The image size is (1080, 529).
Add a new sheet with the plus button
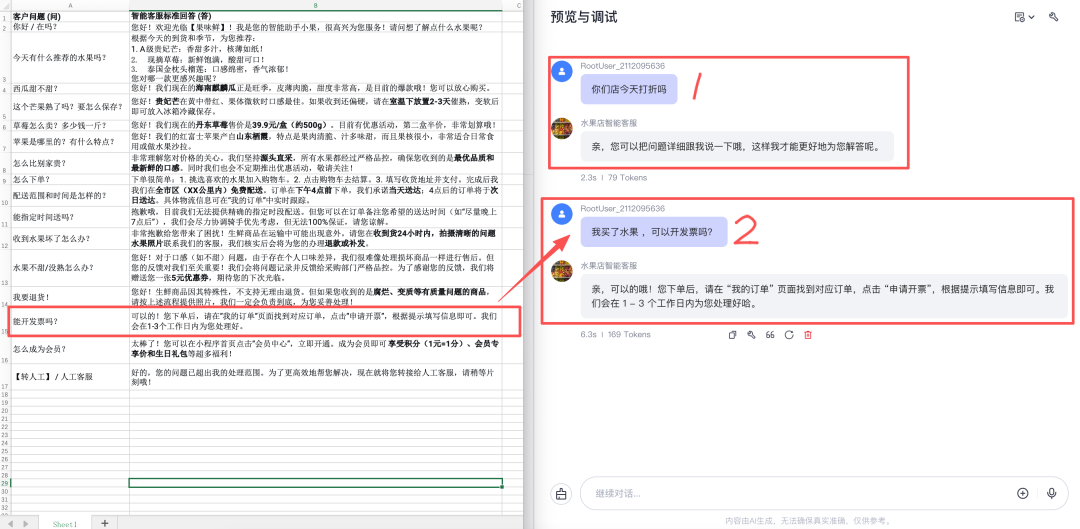(105, 523)
